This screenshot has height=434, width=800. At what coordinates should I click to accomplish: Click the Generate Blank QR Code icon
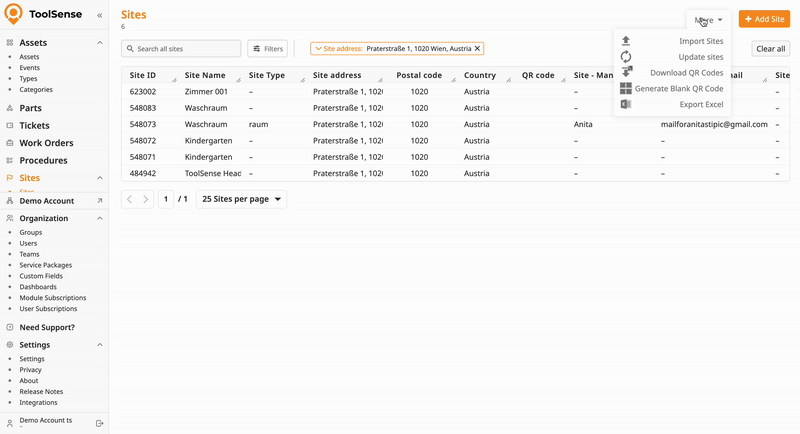(626, 88)
